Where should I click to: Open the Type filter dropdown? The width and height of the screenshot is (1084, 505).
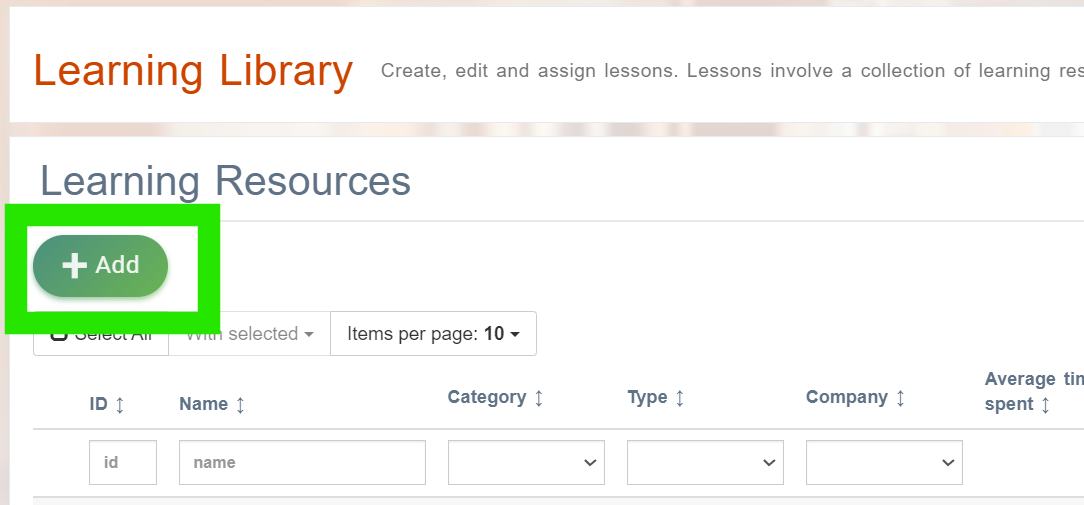[705, 462]
